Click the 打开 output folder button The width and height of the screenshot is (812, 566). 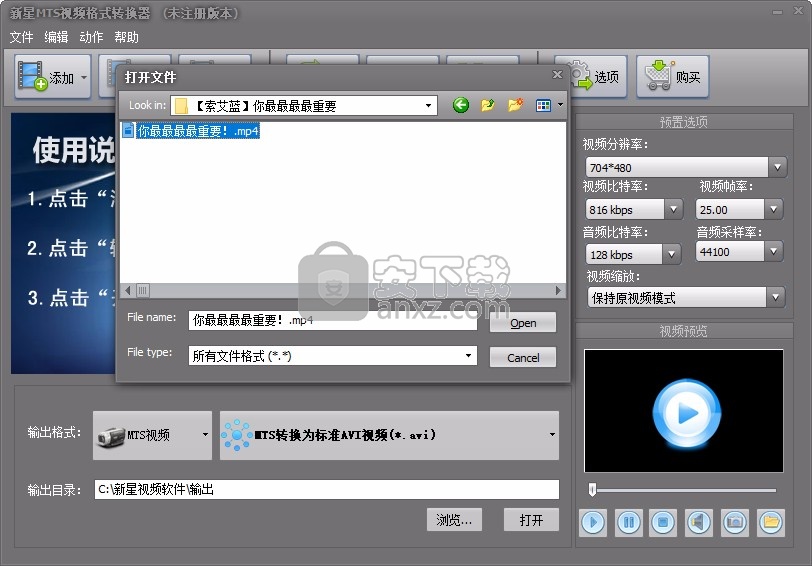point(531,519)
